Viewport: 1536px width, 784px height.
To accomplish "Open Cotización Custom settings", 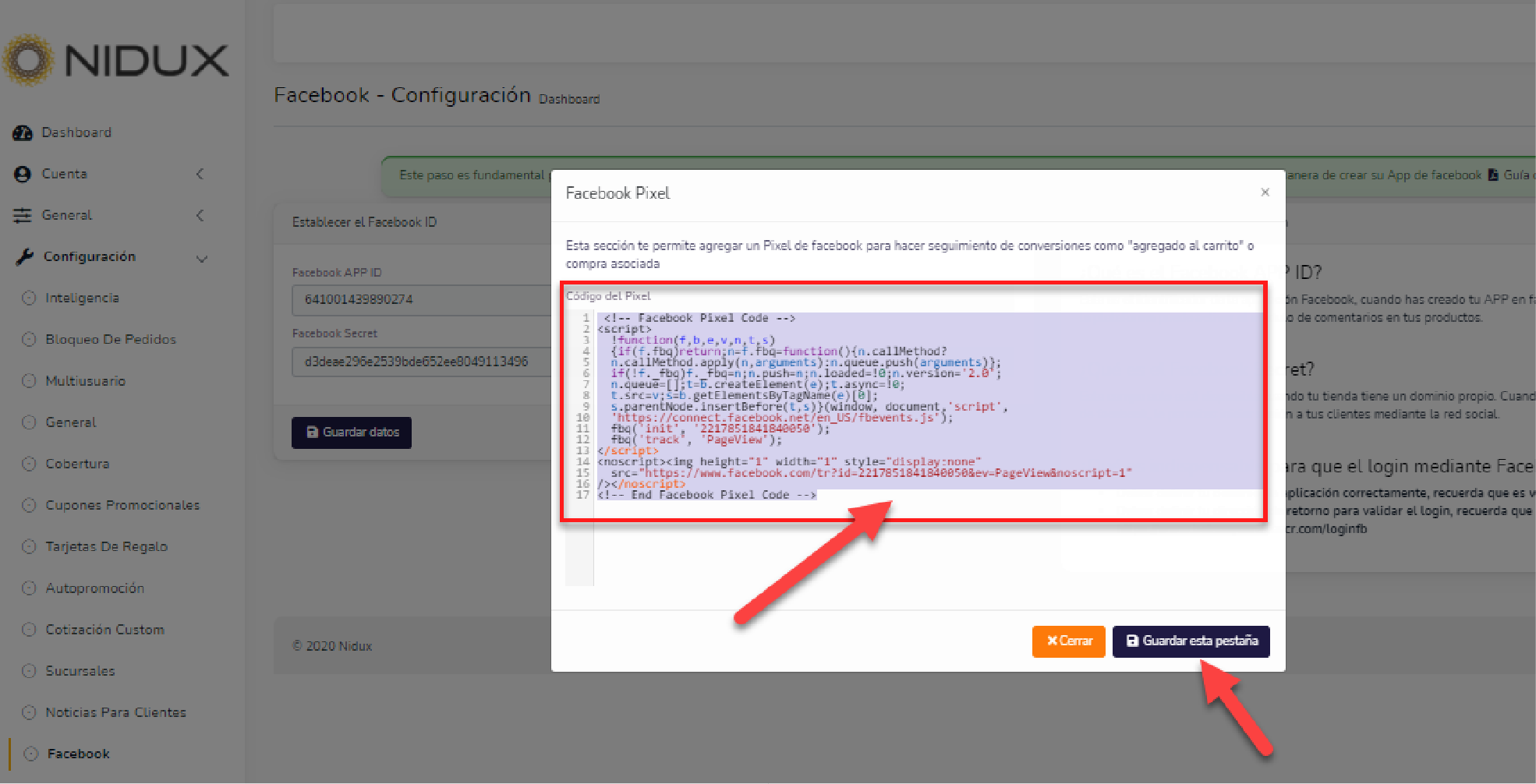I will coord(105,630).
